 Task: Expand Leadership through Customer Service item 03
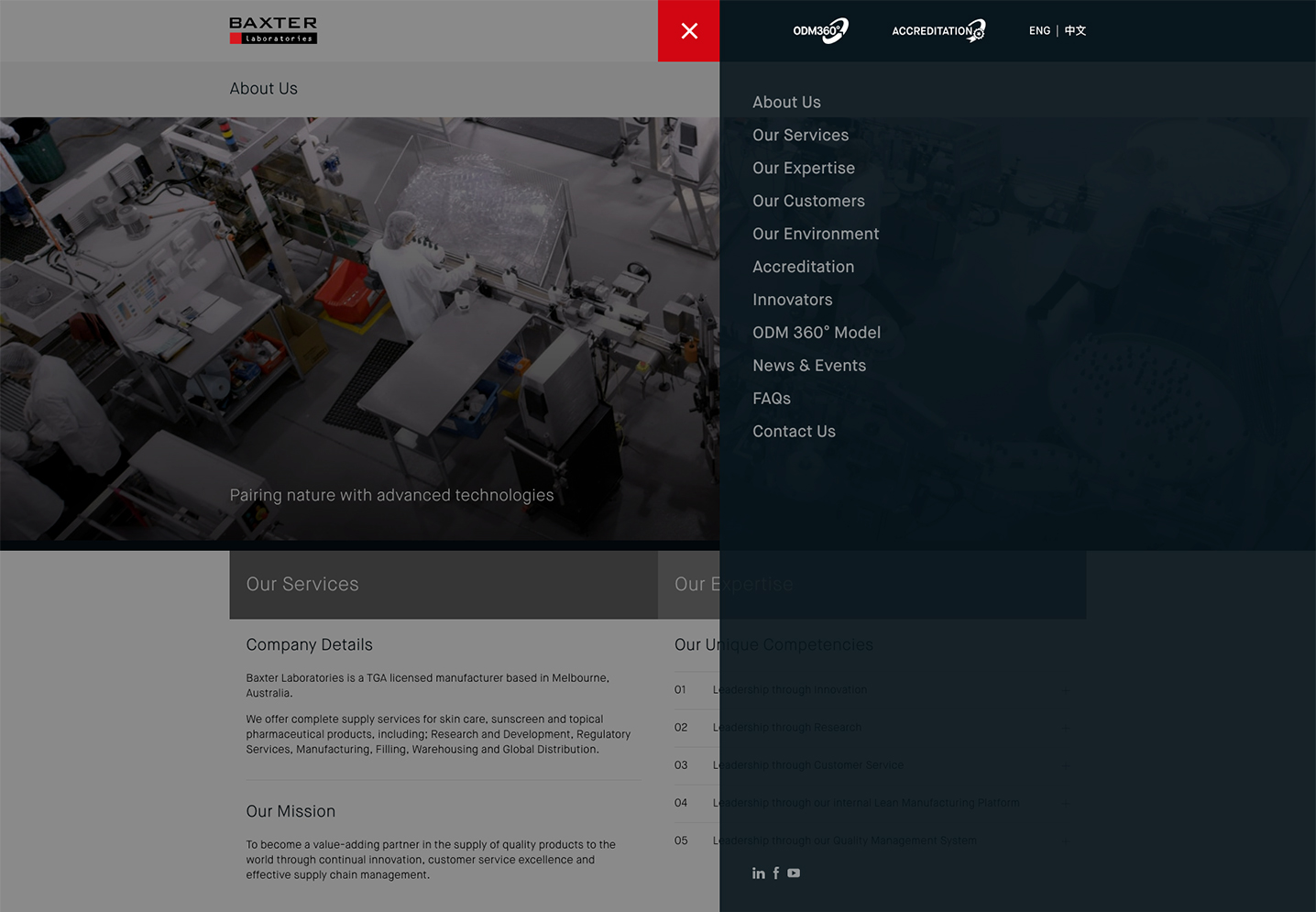click(x=872, y=765)
